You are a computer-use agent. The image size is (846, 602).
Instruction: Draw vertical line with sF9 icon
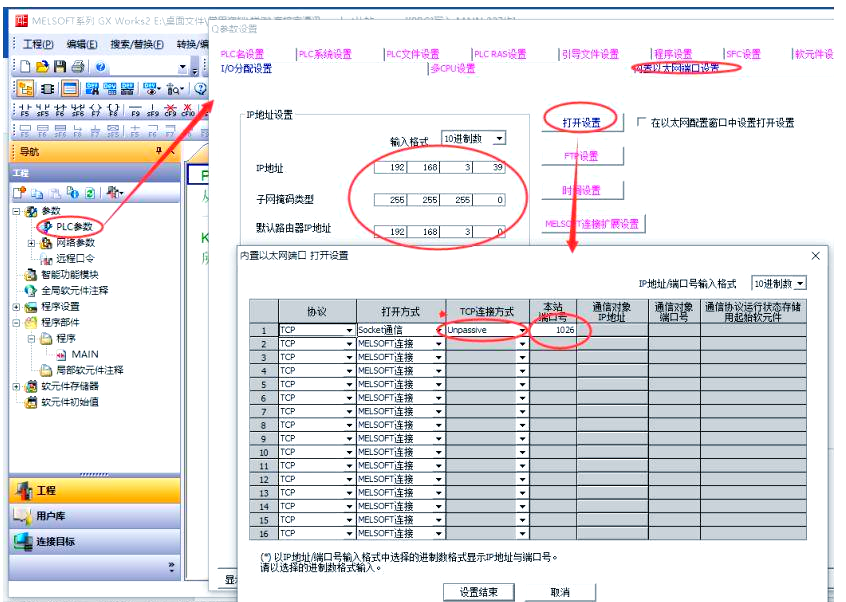(x=153, y=110)
